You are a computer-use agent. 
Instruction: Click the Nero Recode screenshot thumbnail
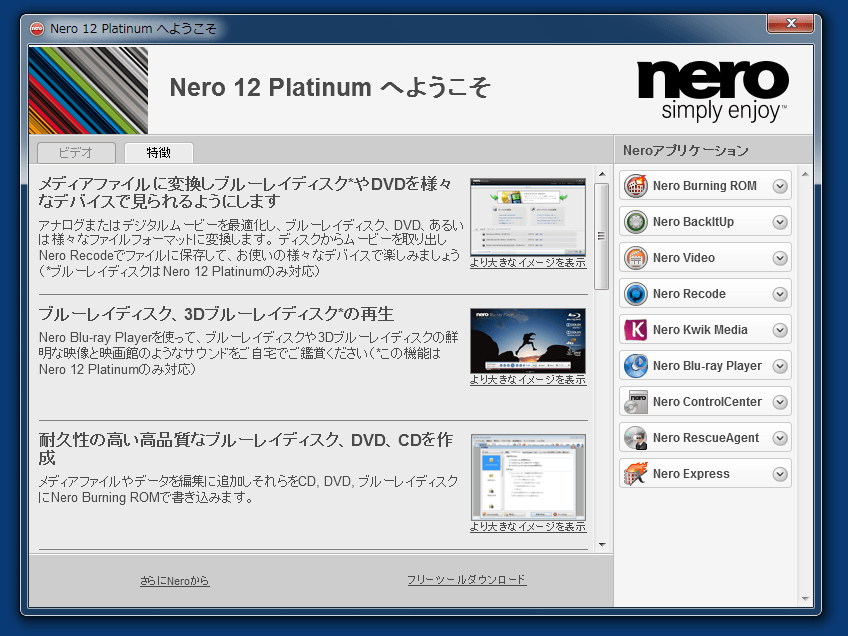pyautogui.click(x=528, y=217)
